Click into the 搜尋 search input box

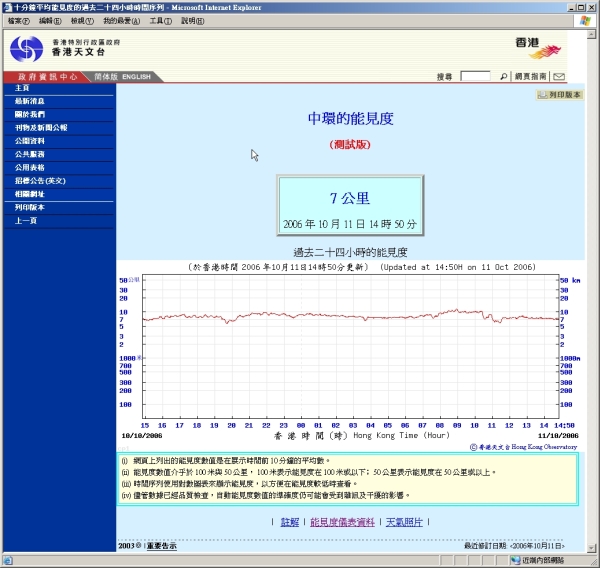(475, 76)
